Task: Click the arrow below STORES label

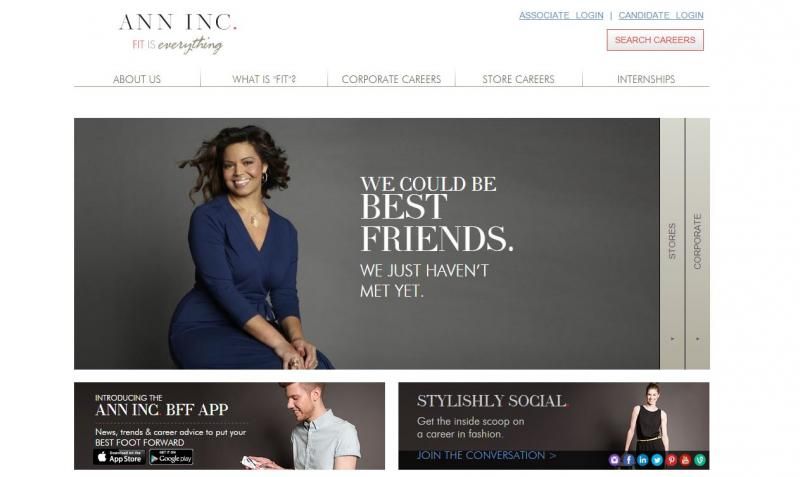Action: [672, 339]
